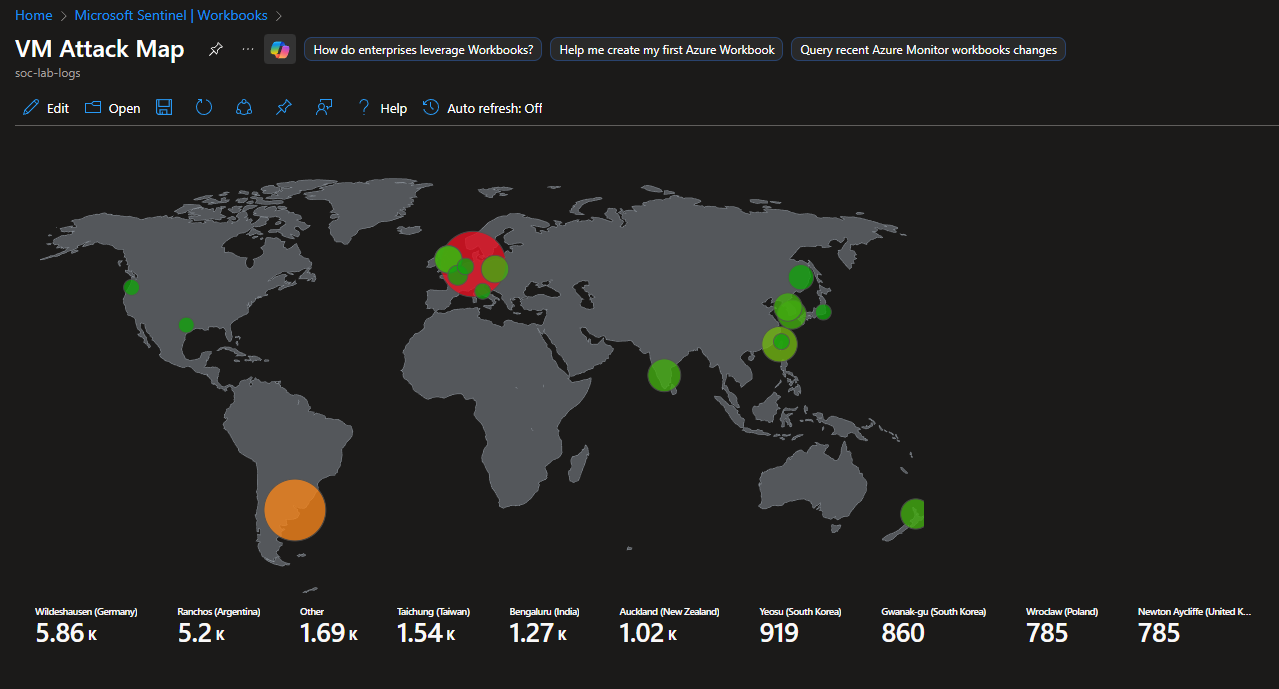Click the share workbook icon
1279x689 pixels.
click(244, 108)
